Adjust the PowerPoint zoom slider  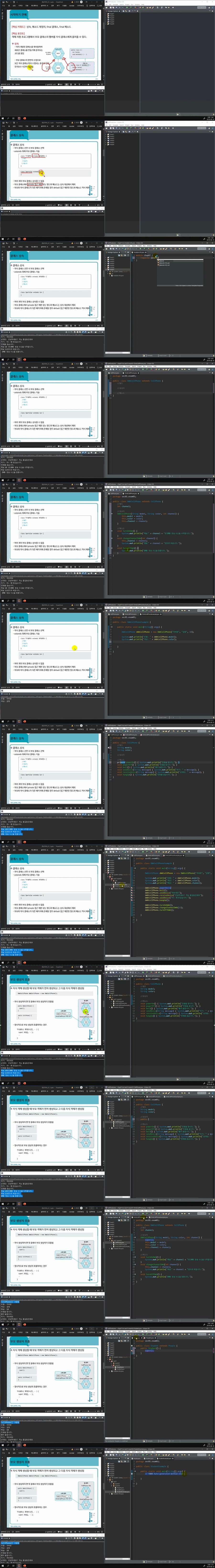click(89, 85)
